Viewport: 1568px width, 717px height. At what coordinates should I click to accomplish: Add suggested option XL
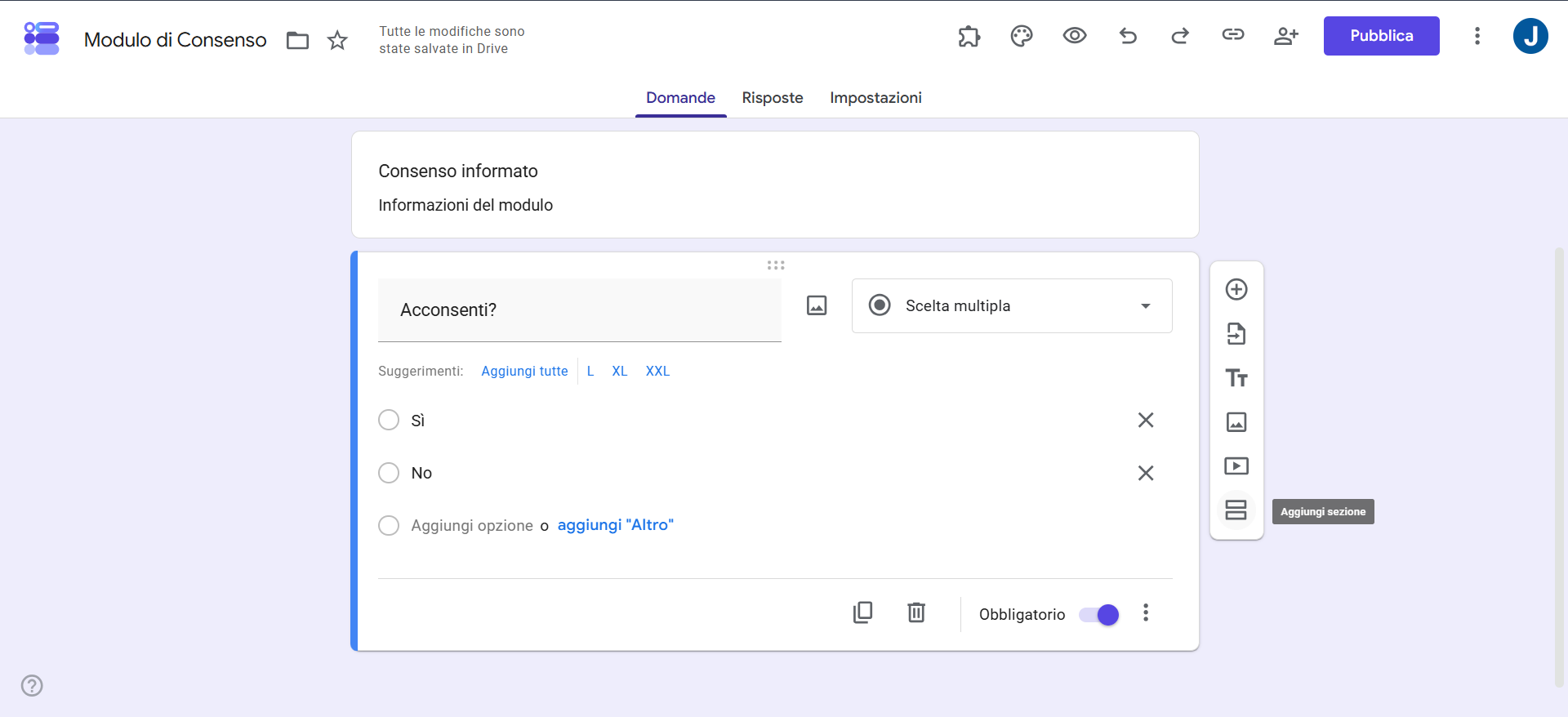pyautogui.click(x=620, y=371)
